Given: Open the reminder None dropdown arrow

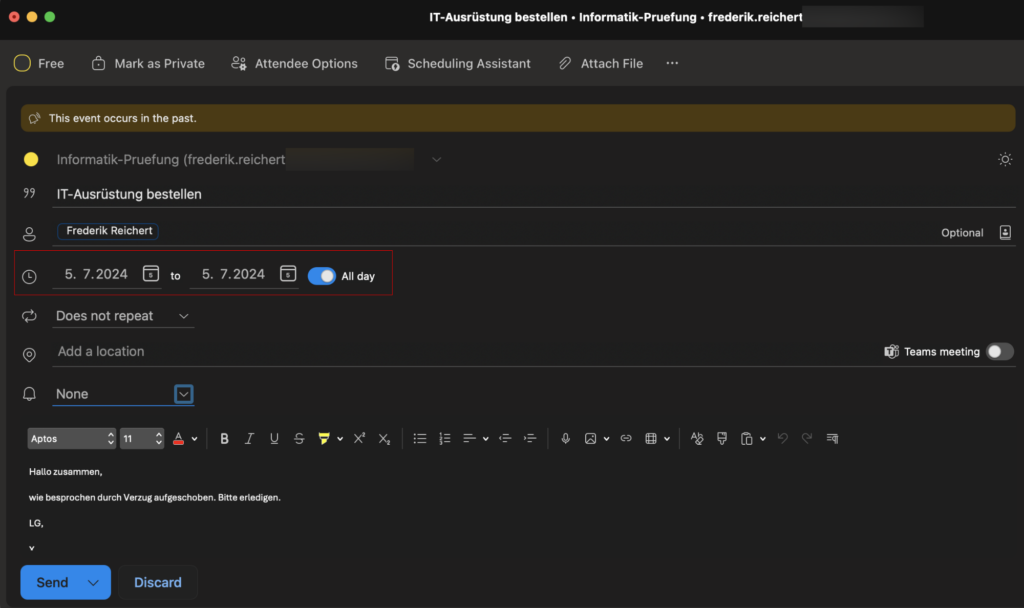Looking at the screenshot, I should 183,394.
